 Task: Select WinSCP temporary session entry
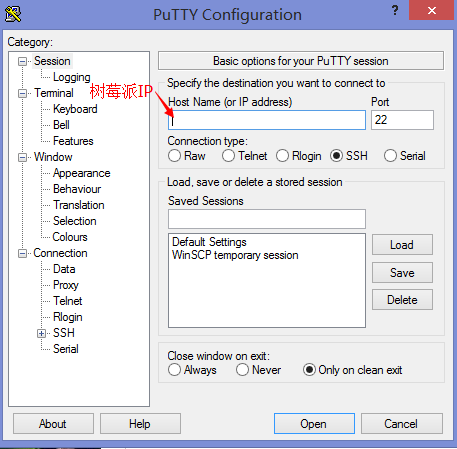[235, 255]
